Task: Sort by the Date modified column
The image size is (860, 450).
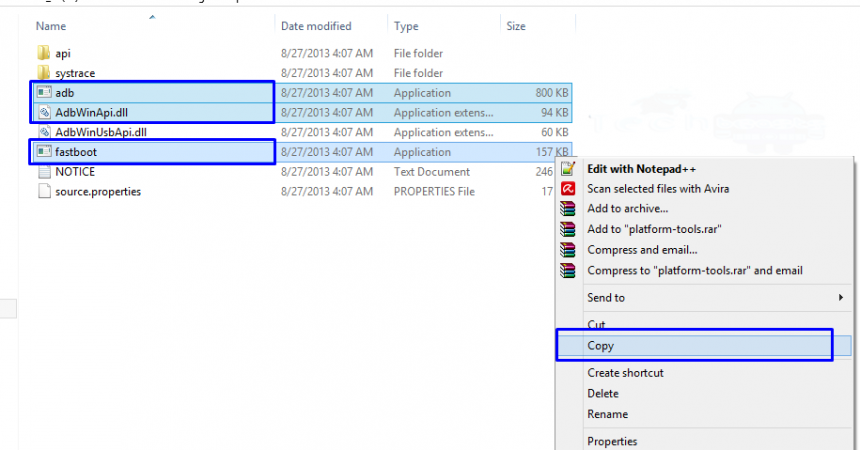Action: click(x=316, y=26)
